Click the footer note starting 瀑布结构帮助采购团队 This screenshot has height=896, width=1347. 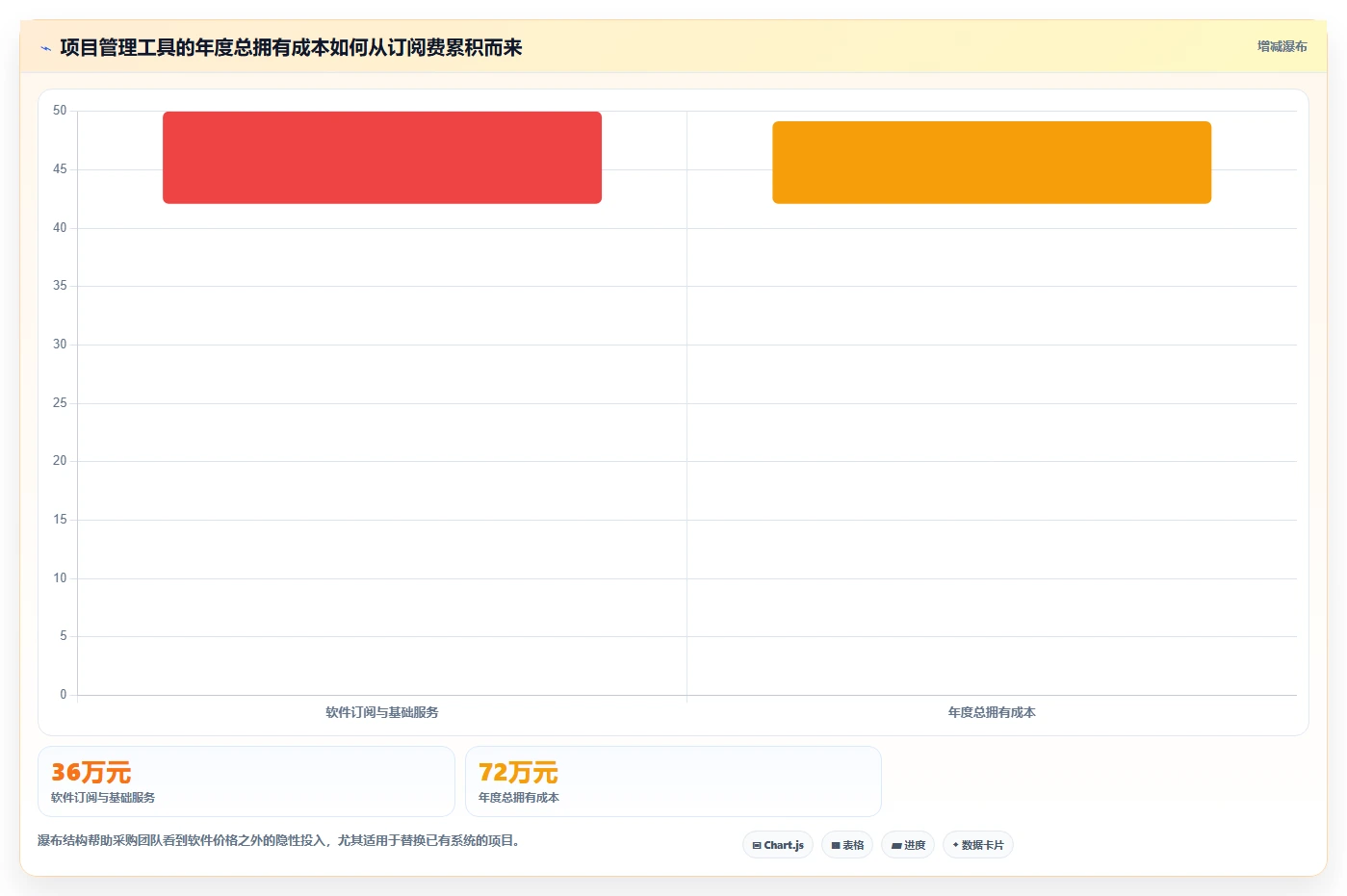(279, 840)
